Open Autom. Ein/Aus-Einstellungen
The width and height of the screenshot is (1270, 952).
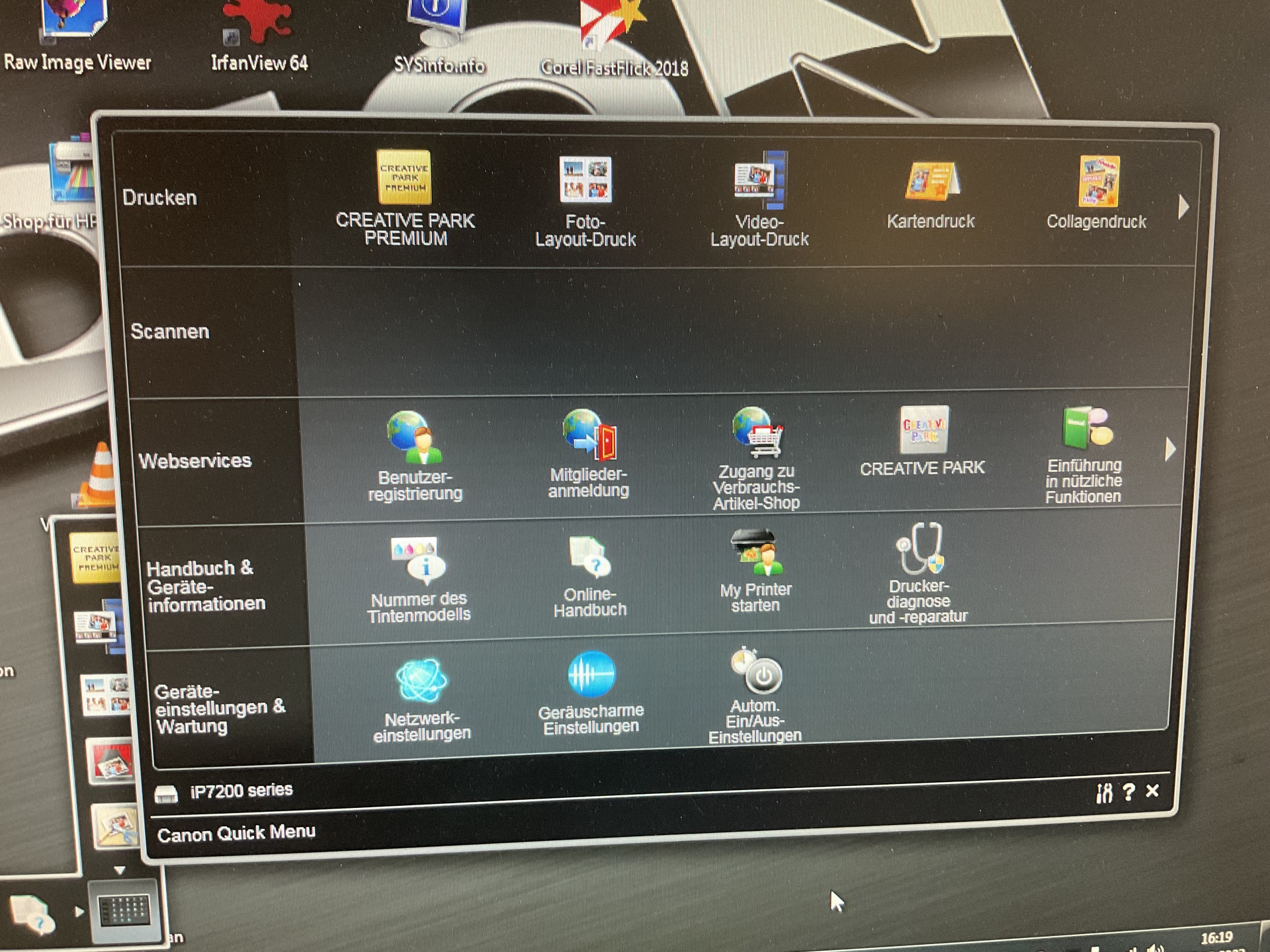[x=757, y=671]
